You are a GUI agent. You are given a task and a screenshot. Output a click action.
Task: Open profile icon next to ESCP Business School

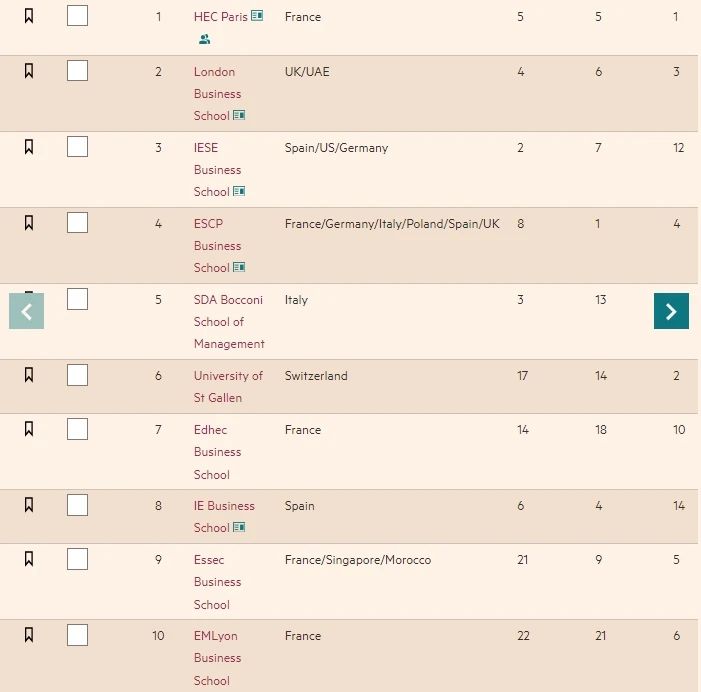tap(239, 268)
